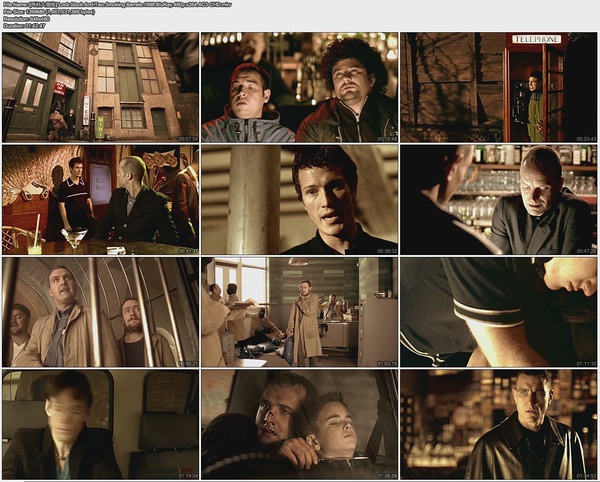Click the timestamp on the telephone booth frame

tap(586, 138)
